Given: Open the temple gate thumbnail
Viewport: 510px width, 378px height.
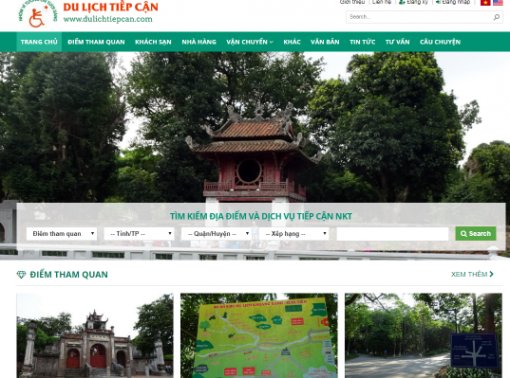Looking at the screenshot, I should click(x=95, y=336).
